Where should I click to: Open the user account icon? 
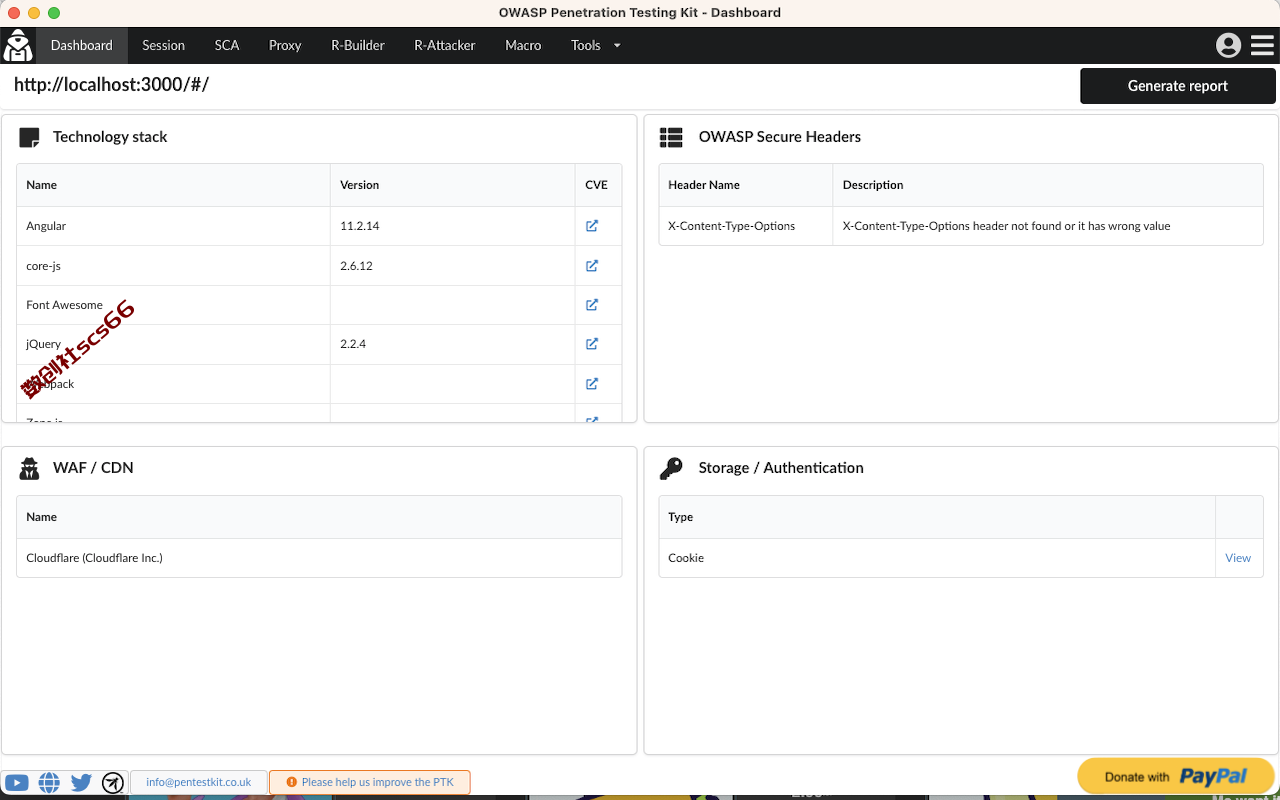coord(1229,45)
